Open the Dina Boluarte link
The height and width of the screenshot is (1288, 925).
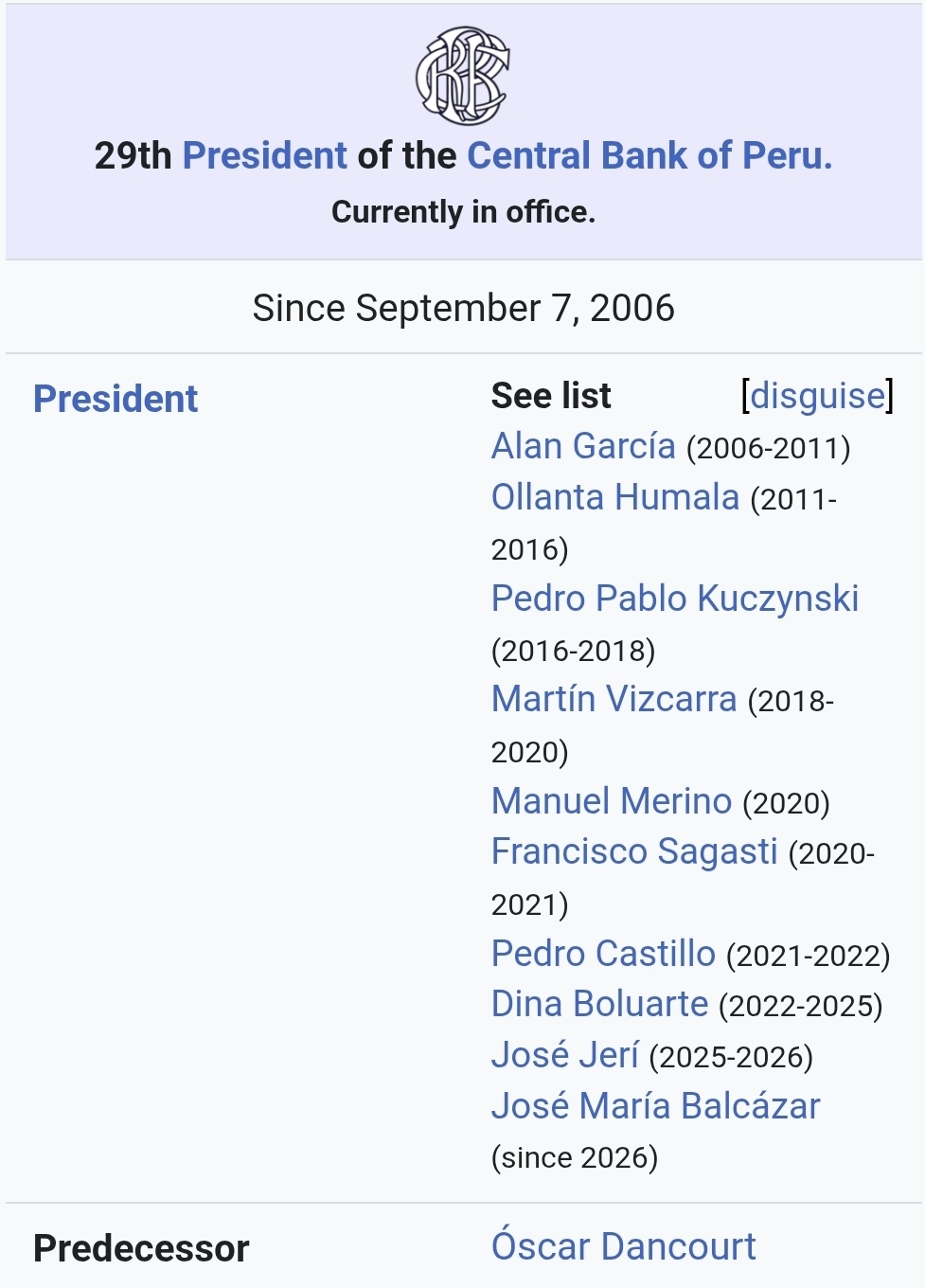pyautogui.click(x=599, y=1004)
